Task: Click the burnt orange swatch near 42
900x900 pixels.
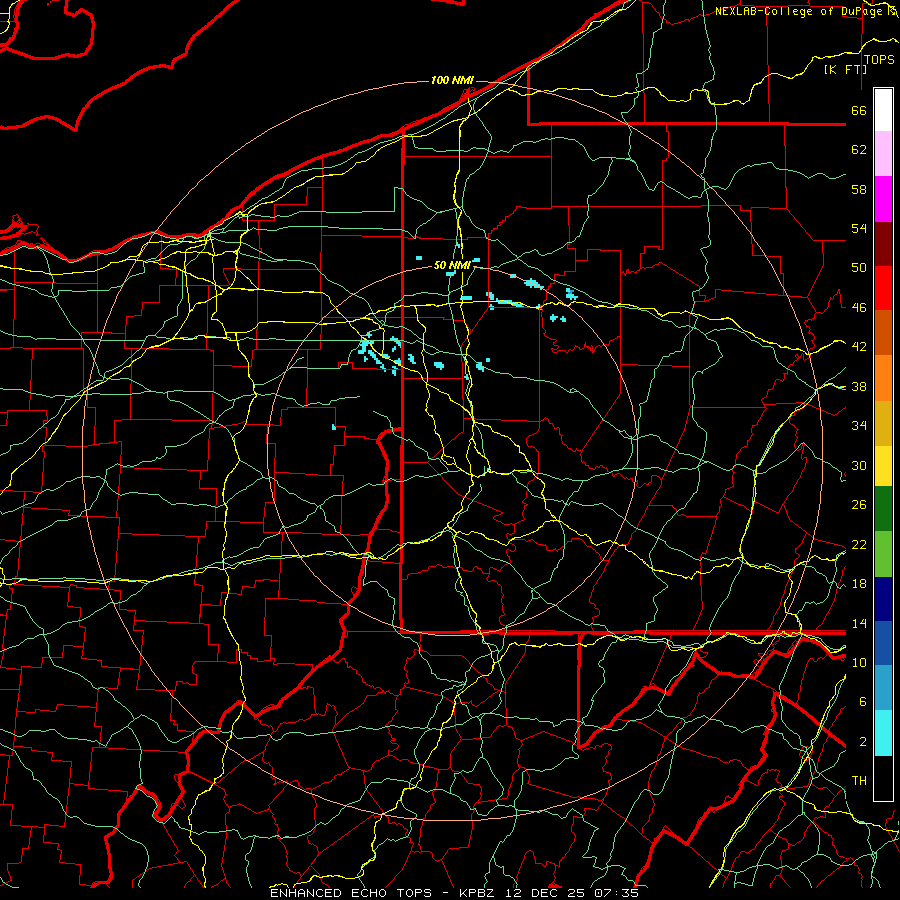Action: coord(883,332)
